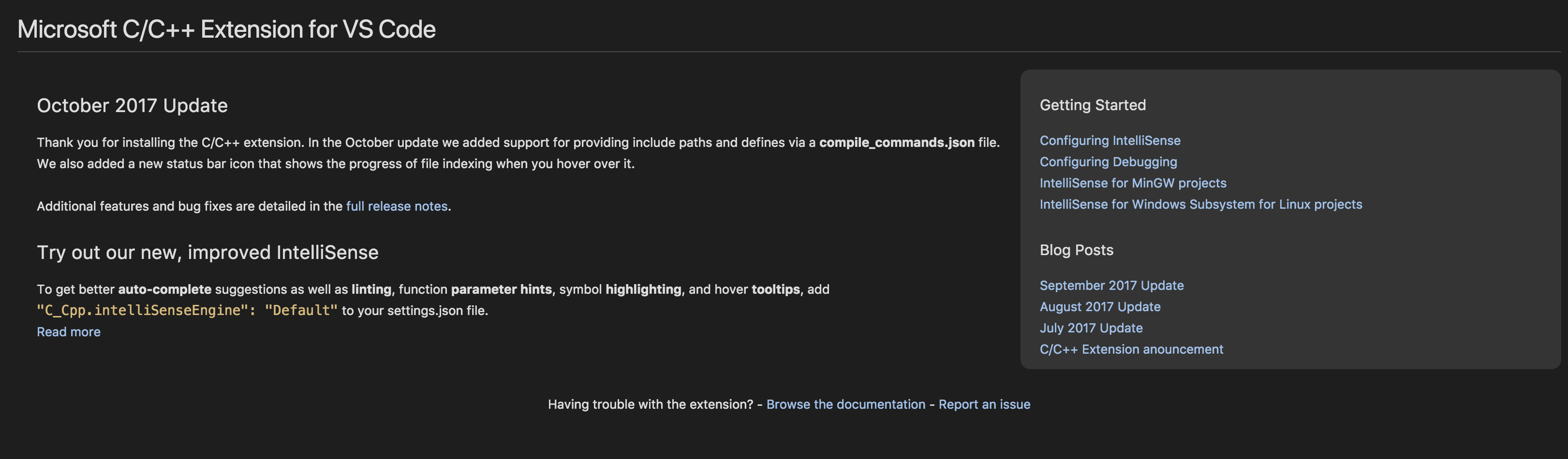The height and width of the screenshot is (459, 1568).
Task: Open the August 2017 Update blog post
Action: [1100, 306]
